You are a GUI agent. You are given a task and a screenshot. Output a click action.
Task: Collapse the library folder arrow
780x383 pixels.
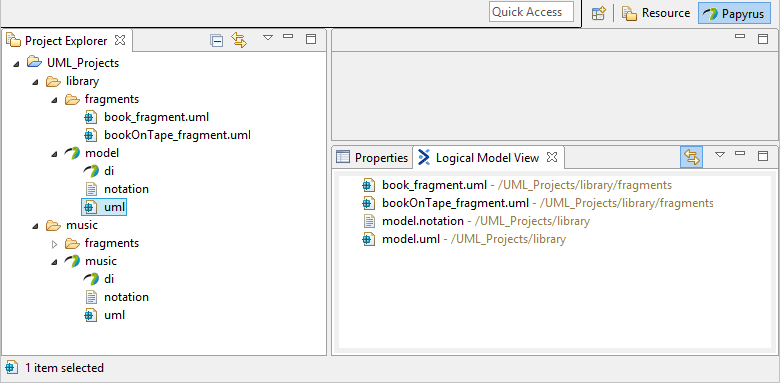[35, 82]
